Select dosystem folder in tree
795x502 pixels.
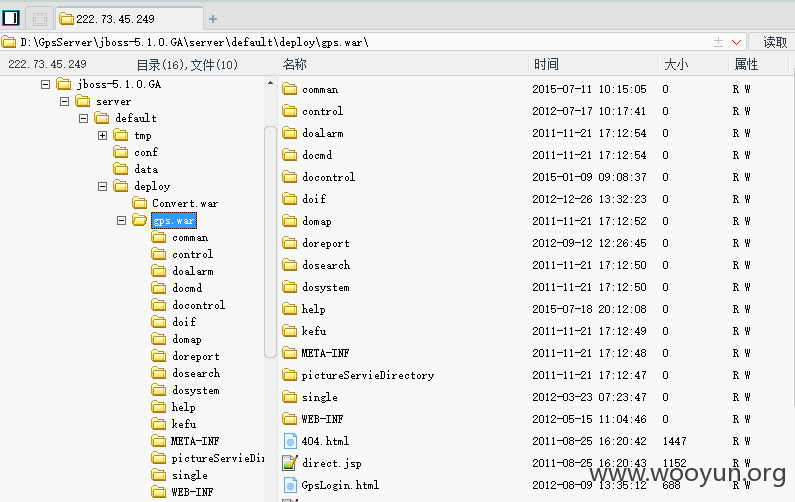[196, 390]
